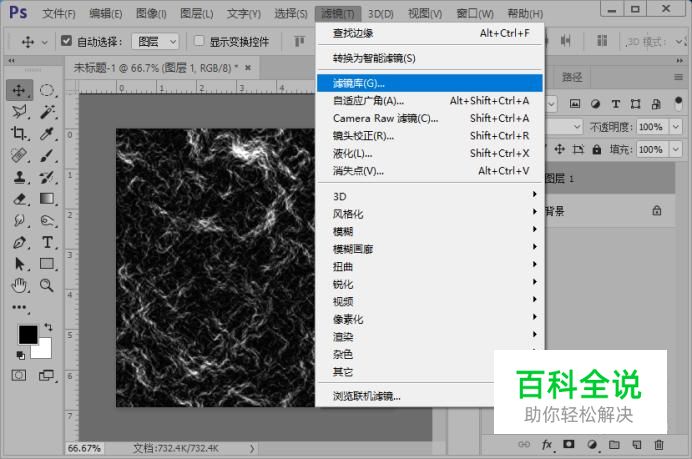Add a layer mask

(569, 444)
